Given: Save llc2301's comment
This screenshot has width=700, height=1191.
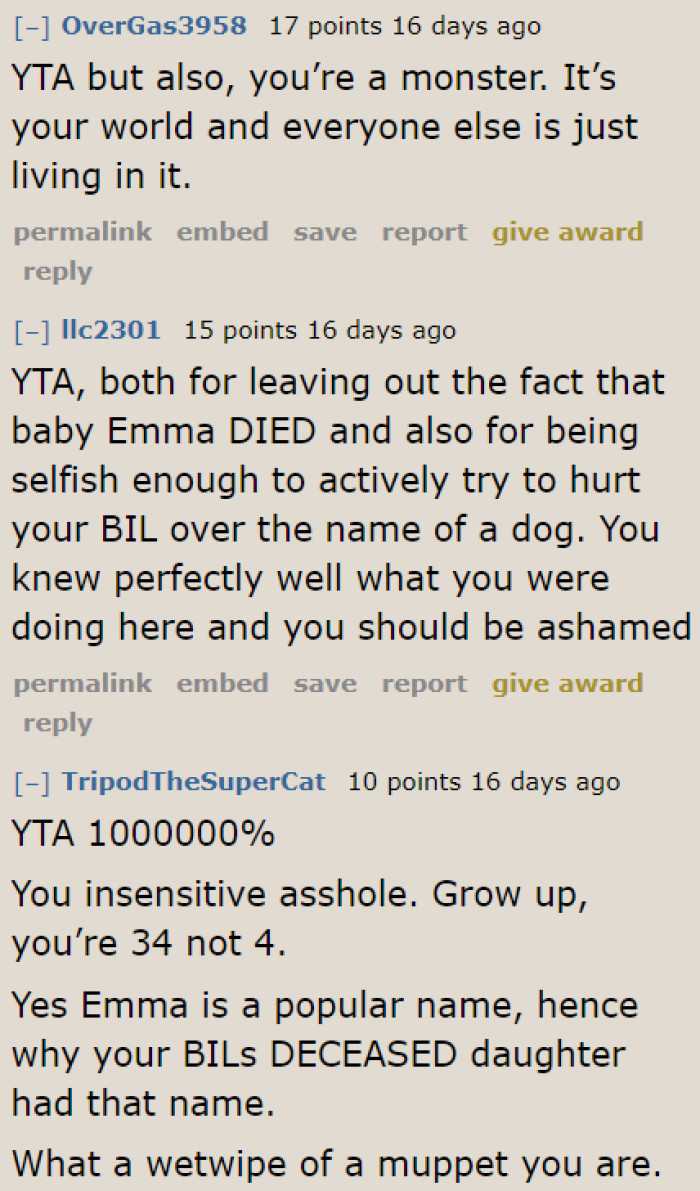Looking at the screenshot, I should pyautogui.click(x=325, y=684).
